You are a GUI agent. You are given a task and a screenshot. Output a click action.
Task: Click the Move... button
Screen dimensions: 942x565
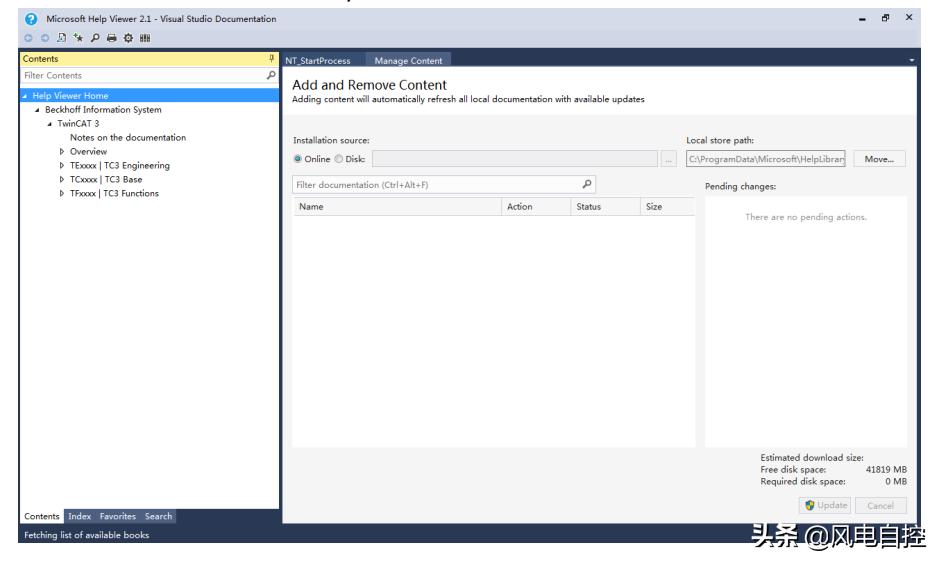click(x=879, y=159)
